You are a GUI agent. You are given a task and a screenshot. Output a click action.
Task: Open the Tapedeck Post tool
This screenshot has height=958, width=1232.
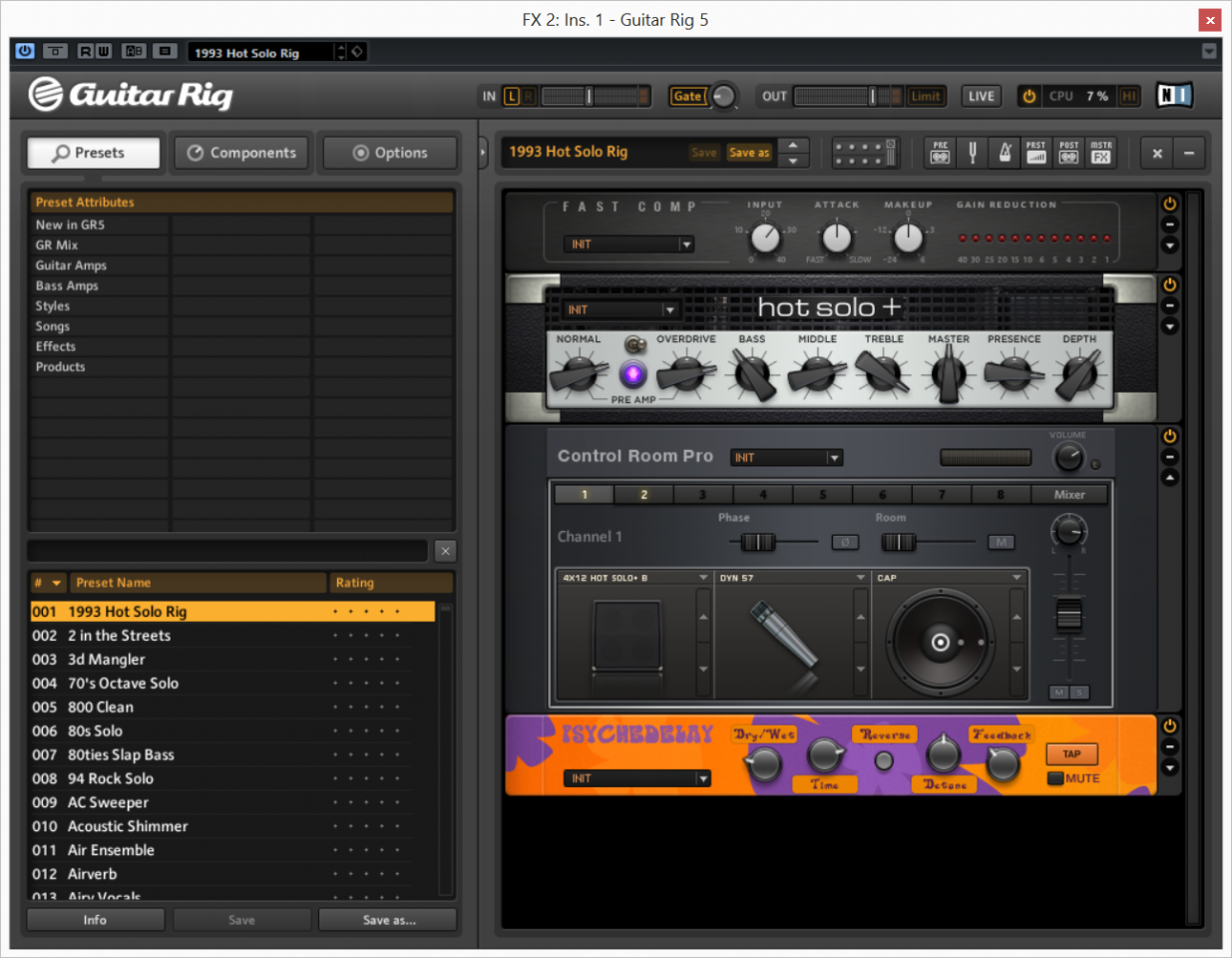click(x=1068, y=152)
